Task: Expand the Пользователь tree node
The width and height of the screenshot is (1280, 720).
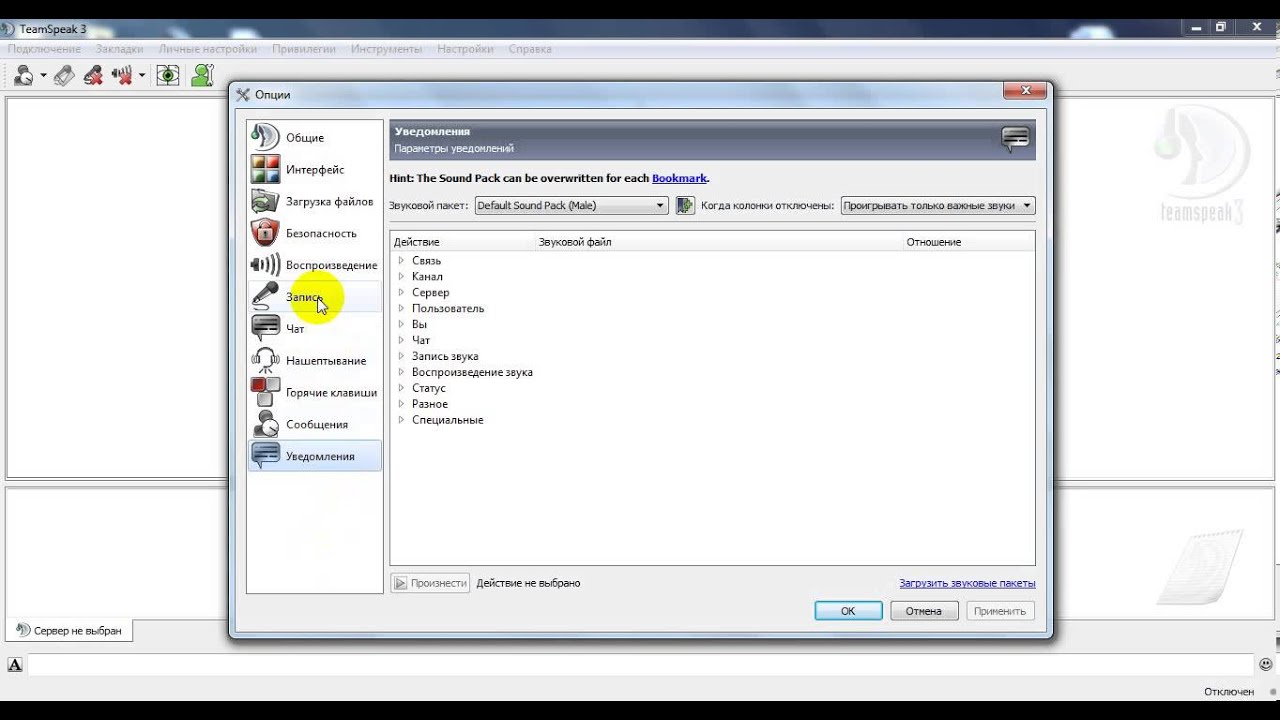Action: [401, 308]
